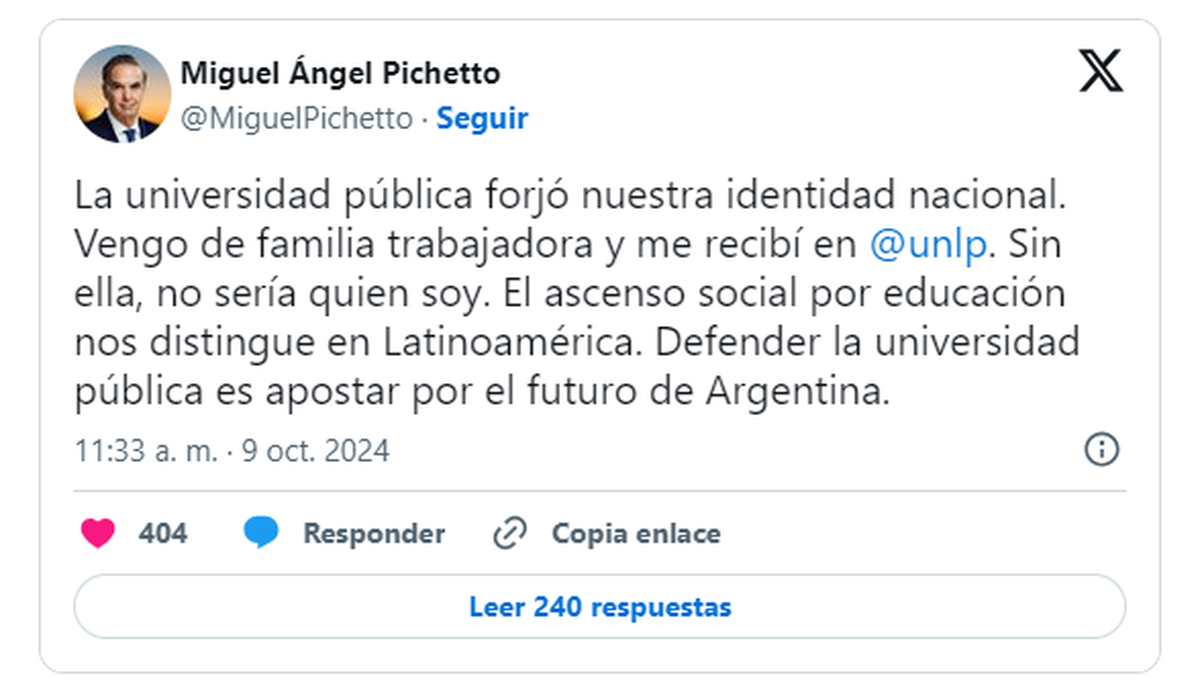Click the heart like icon

click(97, 534)
